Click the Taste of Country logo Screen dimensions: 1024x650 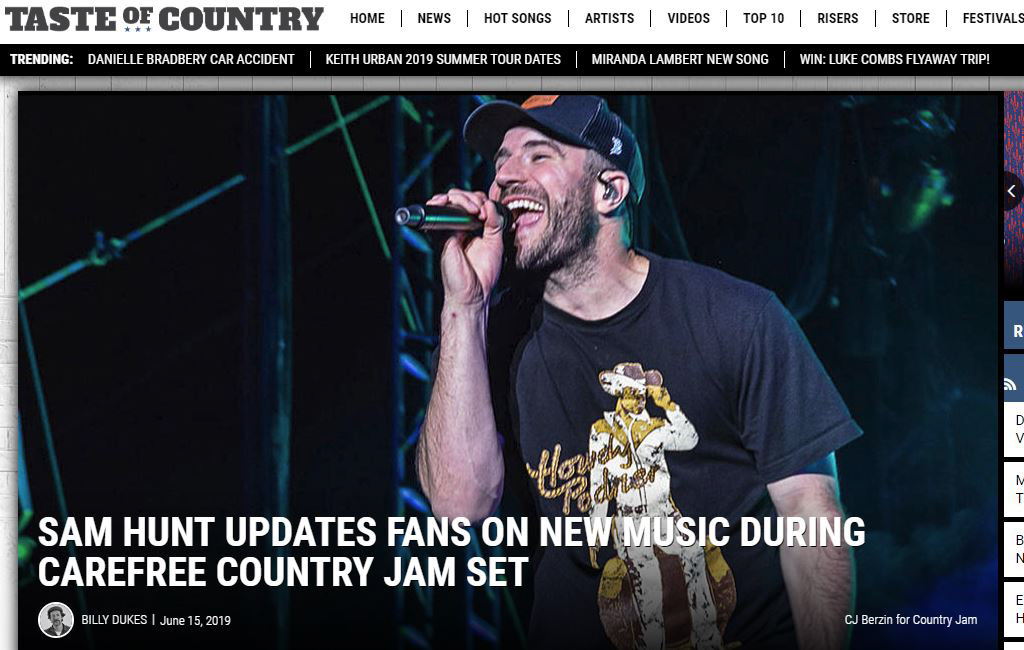pyautogui.click(x=164, y=19)
